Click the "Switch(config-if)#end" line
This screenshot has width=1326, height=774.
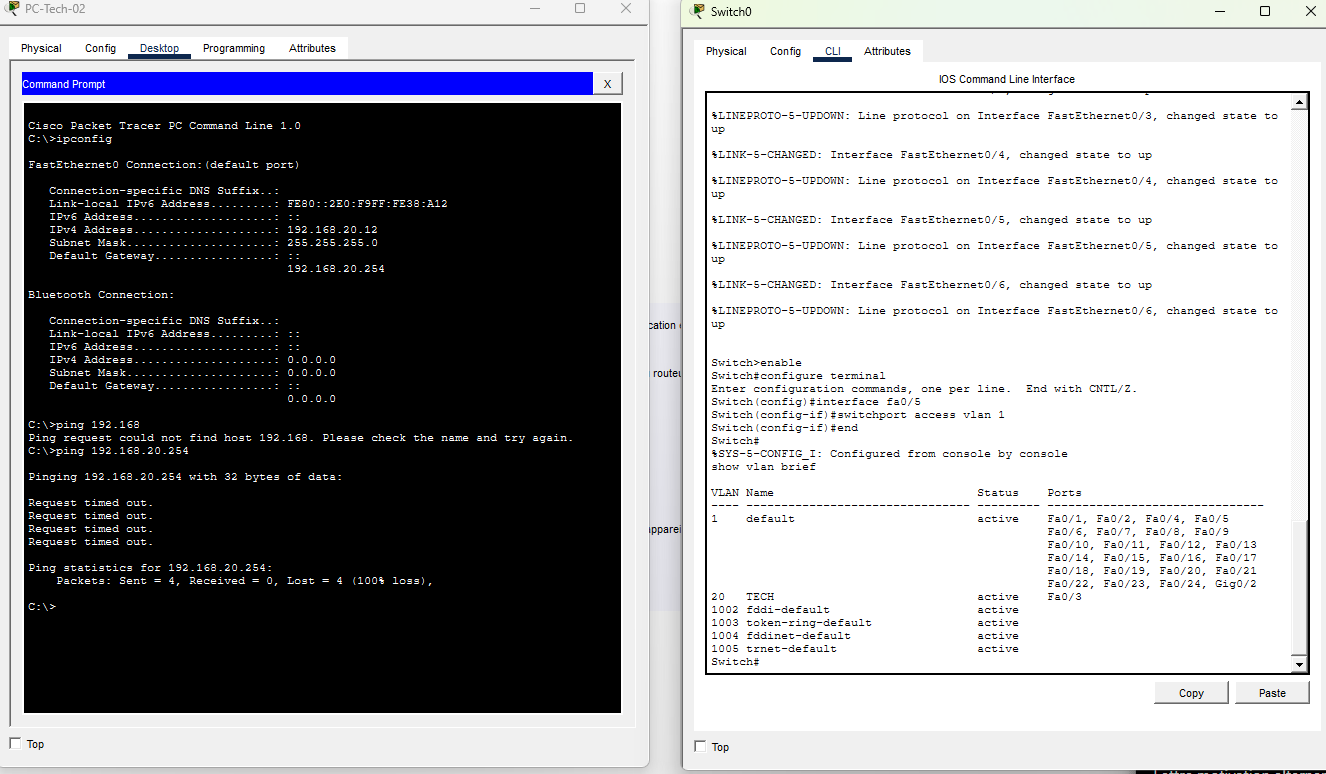point(784,428)
